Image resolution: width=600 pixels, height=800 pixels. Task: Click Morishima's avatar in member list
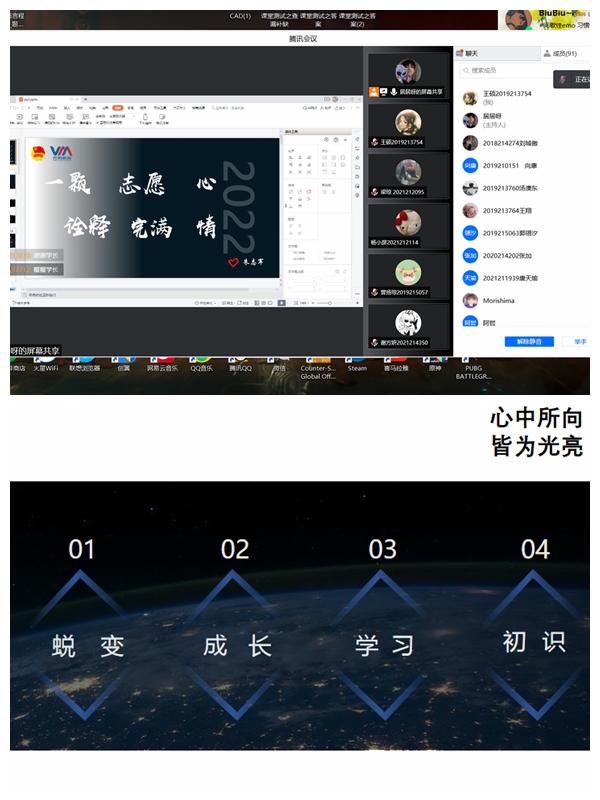pyautogui.click(x=470, y=300)
